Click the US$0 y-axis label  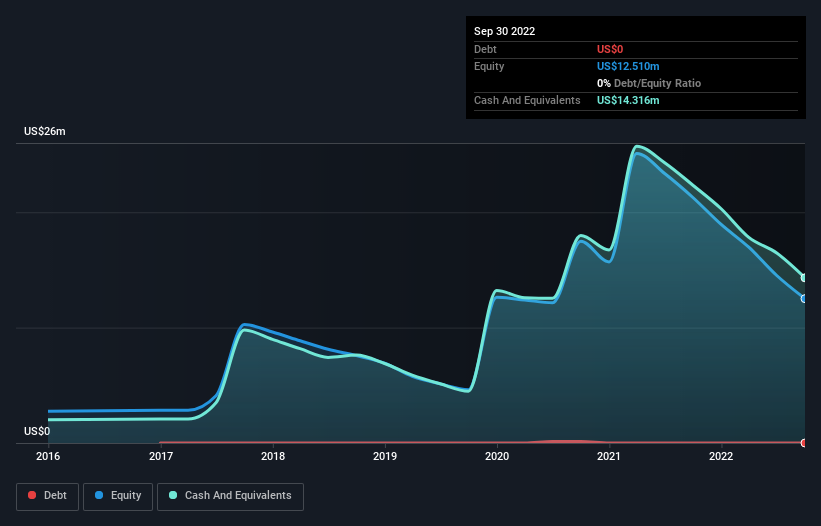(37, 431)
